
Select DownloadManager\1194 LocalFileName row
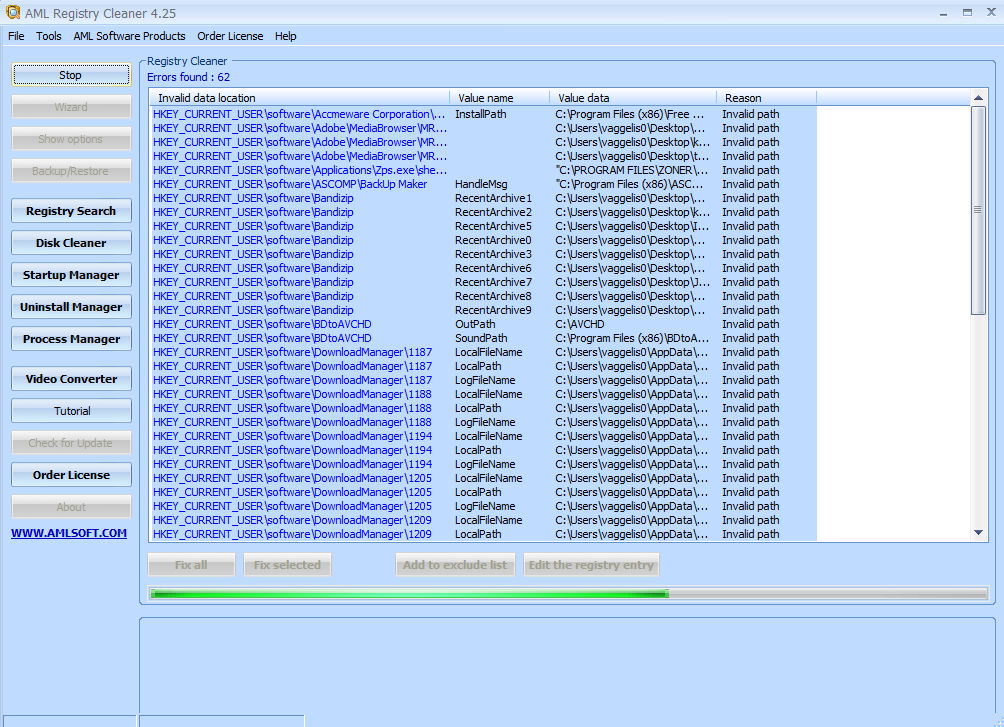483,436
